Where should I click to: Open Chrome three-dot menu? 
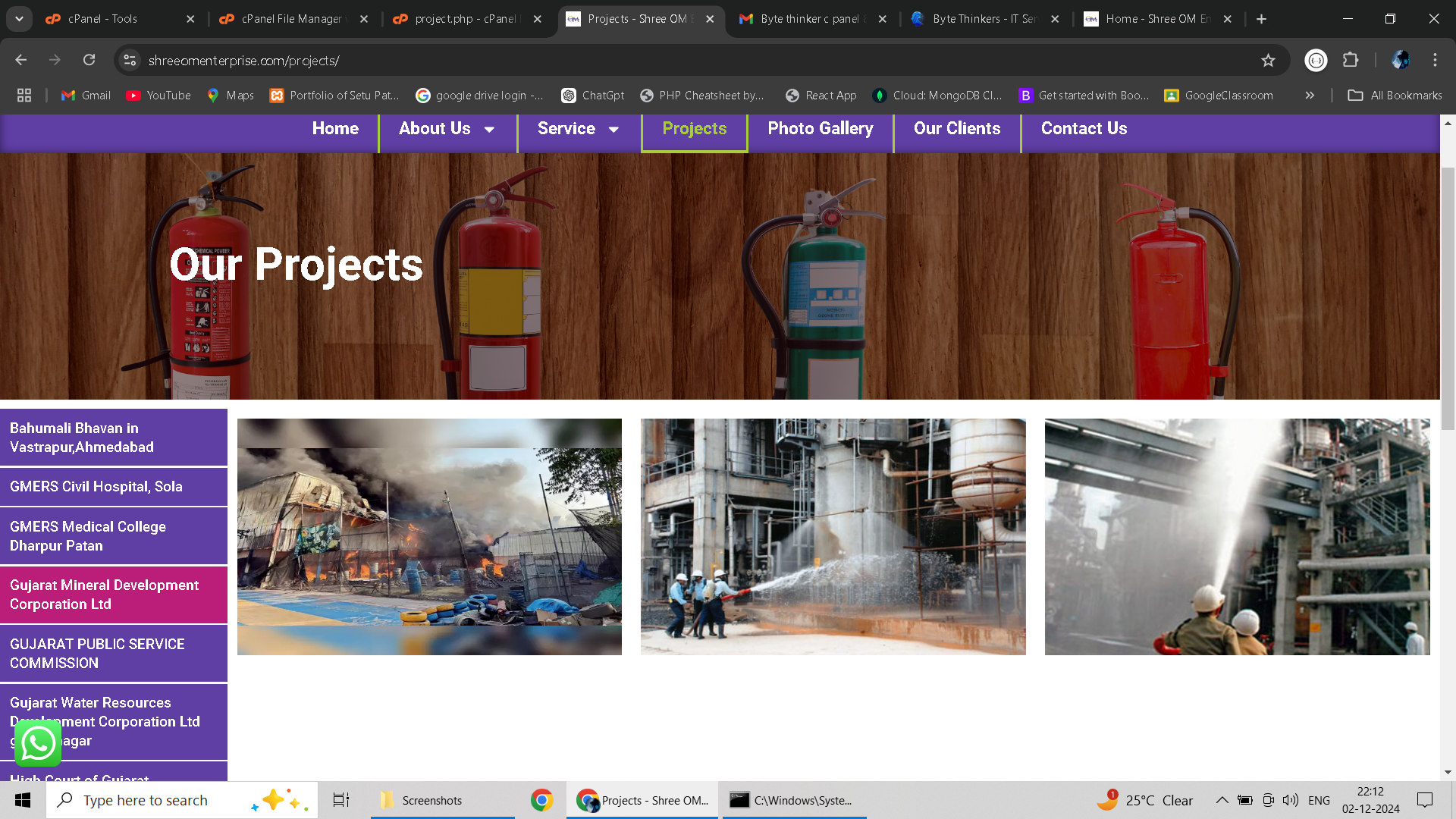[x=1435, y=60]
